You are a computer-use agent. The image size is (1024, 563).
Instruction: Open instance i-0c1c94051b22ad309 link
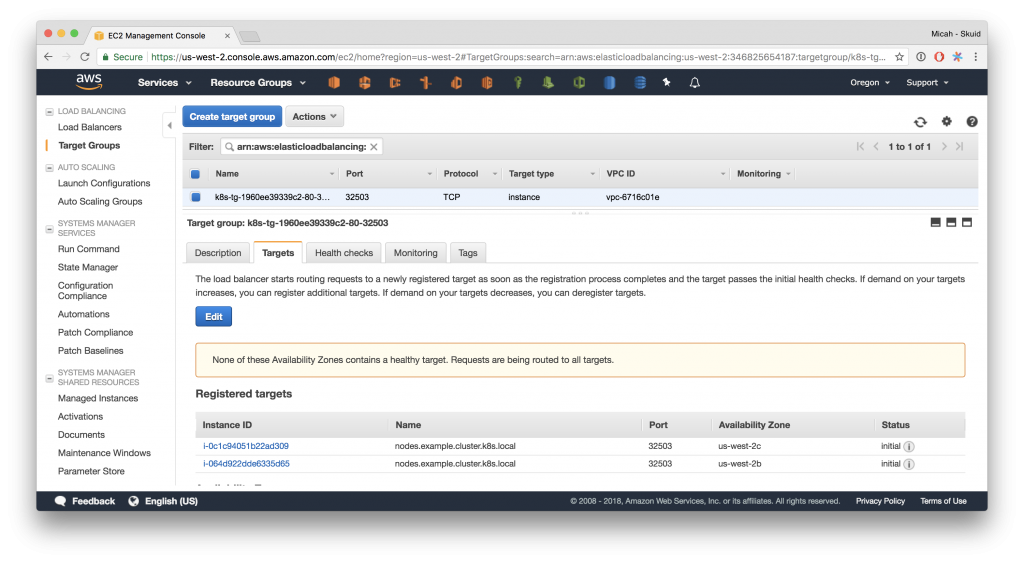click(246, 446)
